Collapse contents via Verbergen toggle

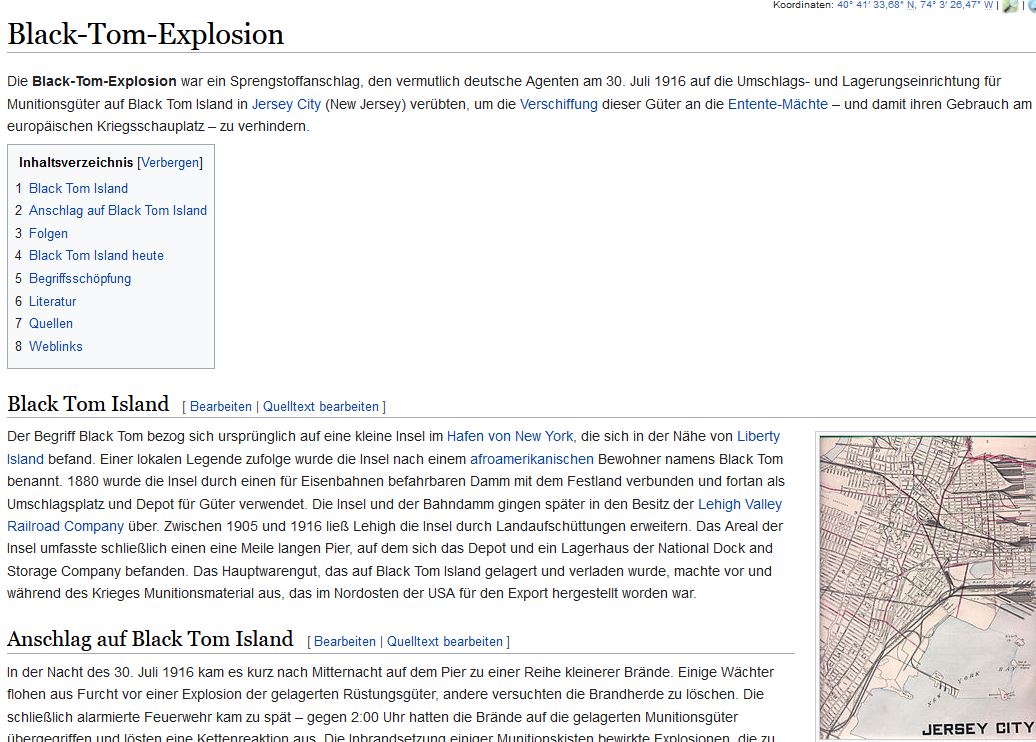169,162
